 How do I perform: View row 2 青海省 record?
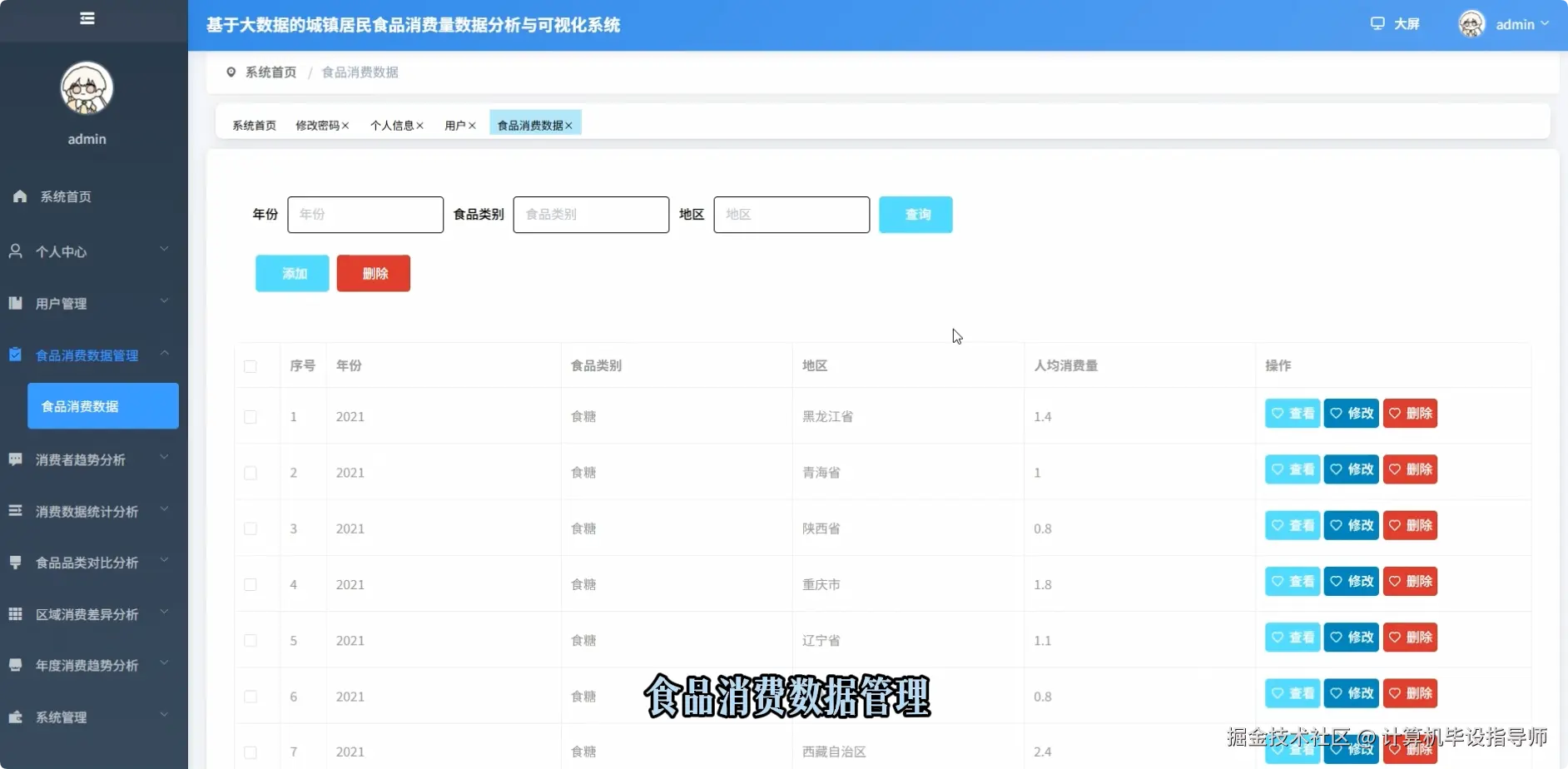pos(1293,469)
